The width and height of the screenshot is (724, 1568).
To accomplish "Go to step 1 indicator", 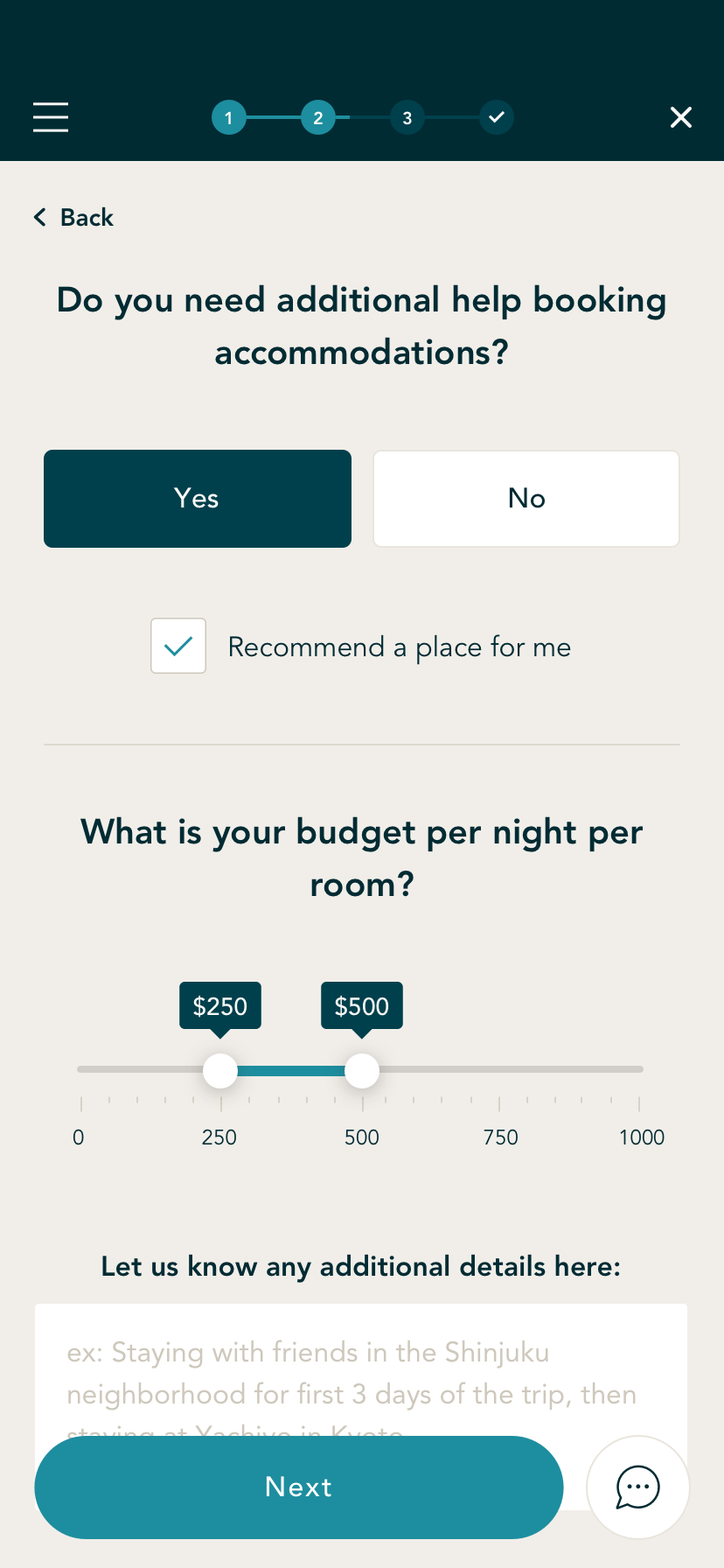I will (228, 117).
